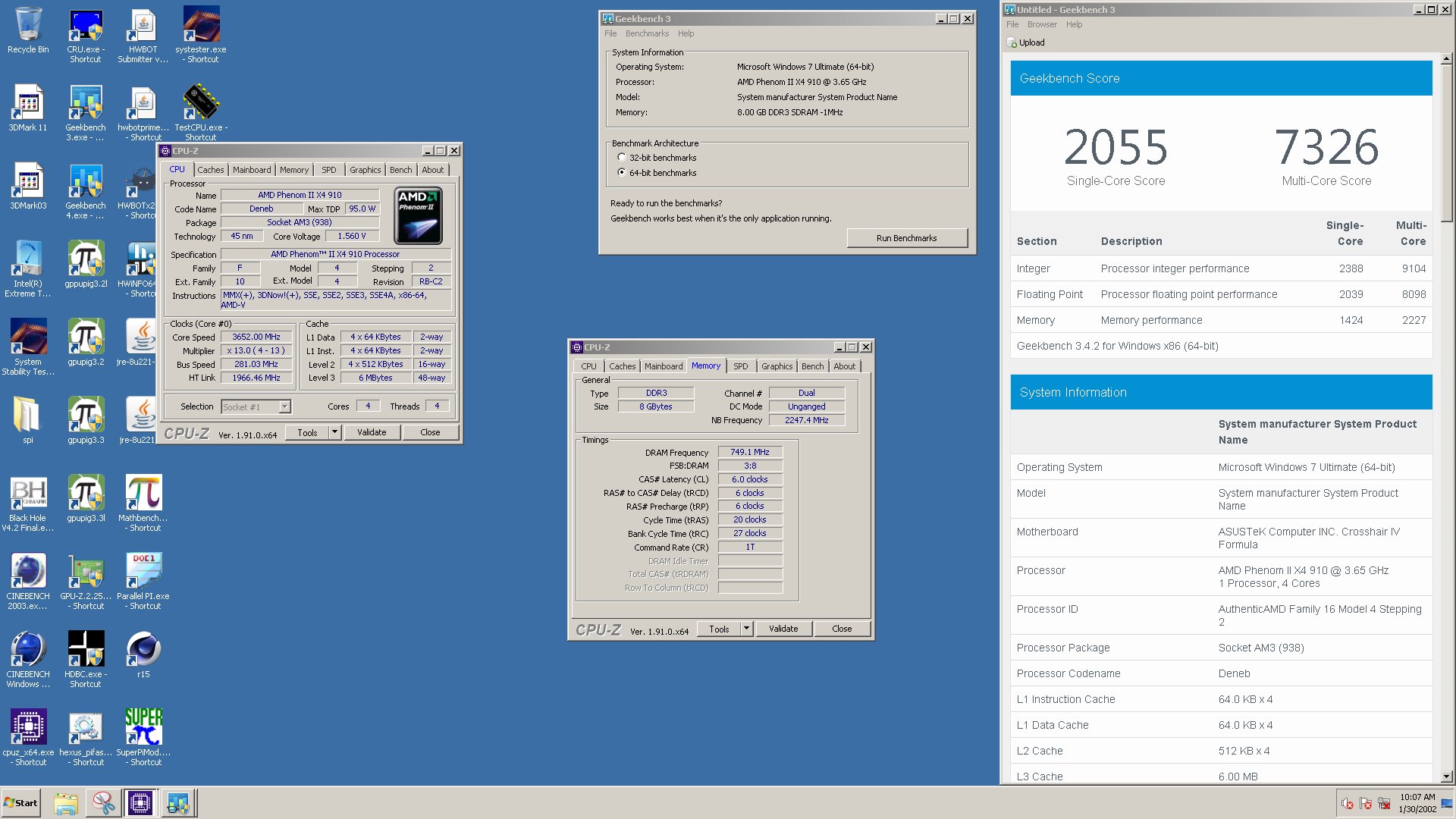Select the 64-bit benchmarks radio button
Viewport: 1456px width, 819px height.
tap(622, 173)
